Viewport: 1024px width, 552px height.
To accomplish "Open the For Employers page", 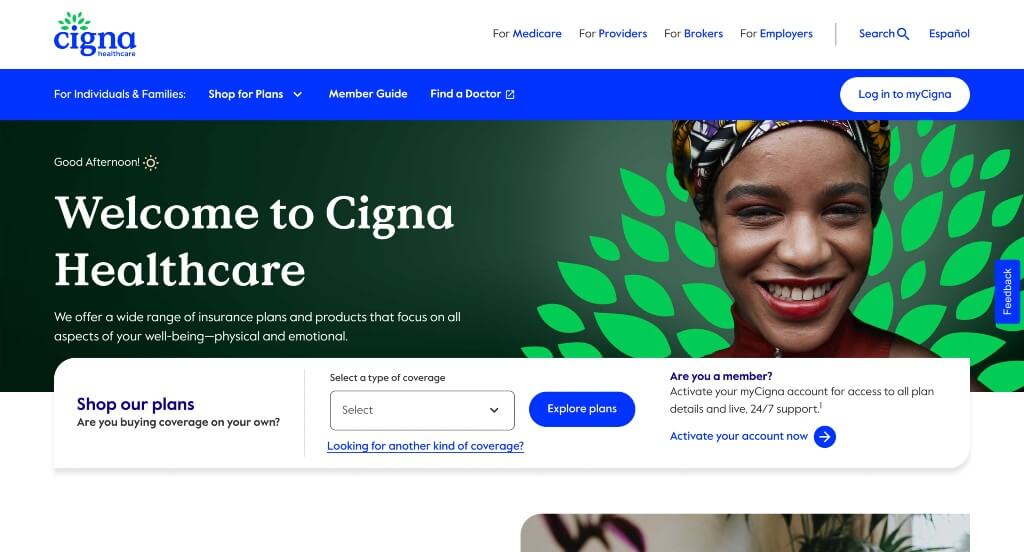I will tap(776, 33).
